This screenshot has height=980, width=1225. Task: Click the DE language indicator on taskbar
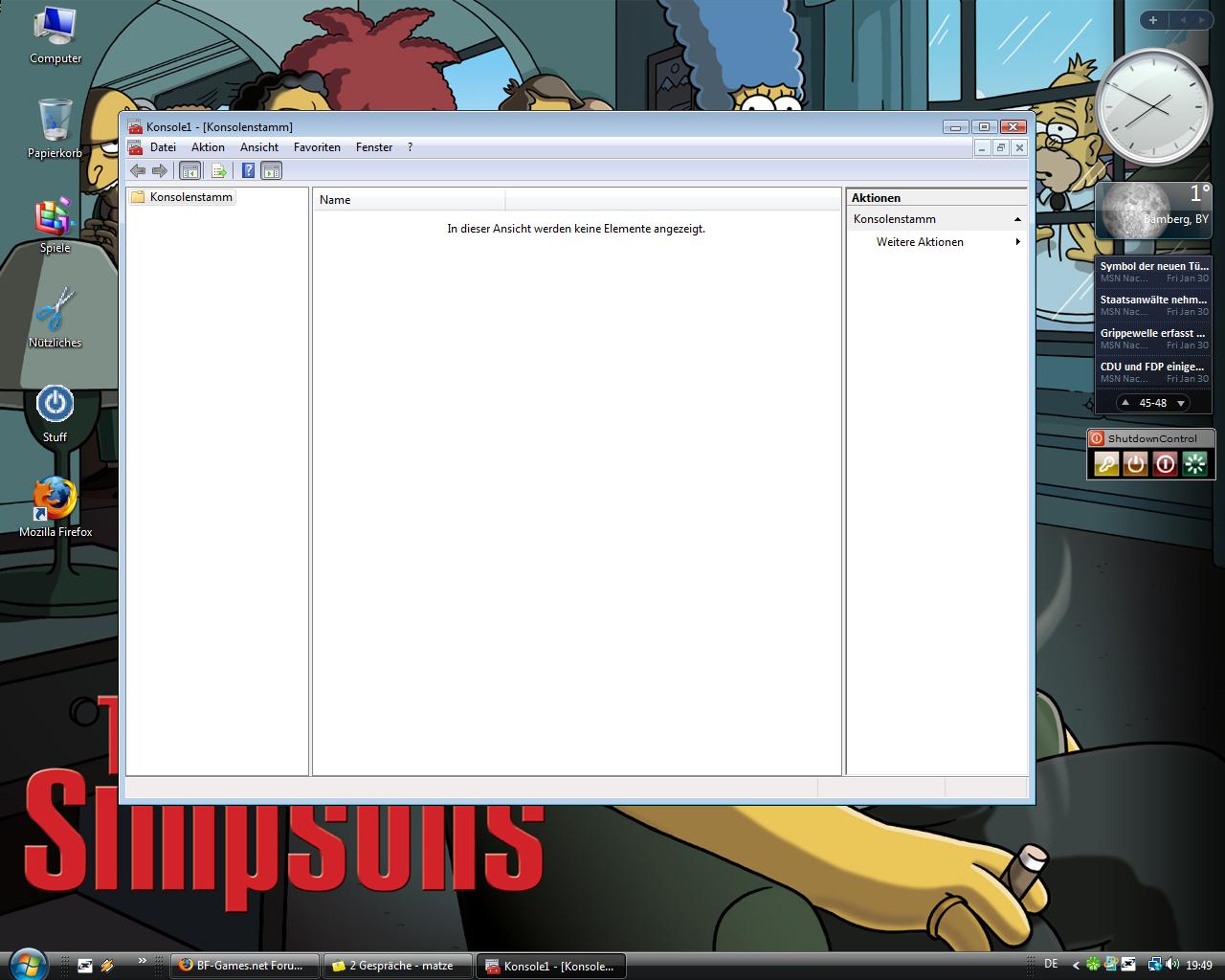point(1051,964)
